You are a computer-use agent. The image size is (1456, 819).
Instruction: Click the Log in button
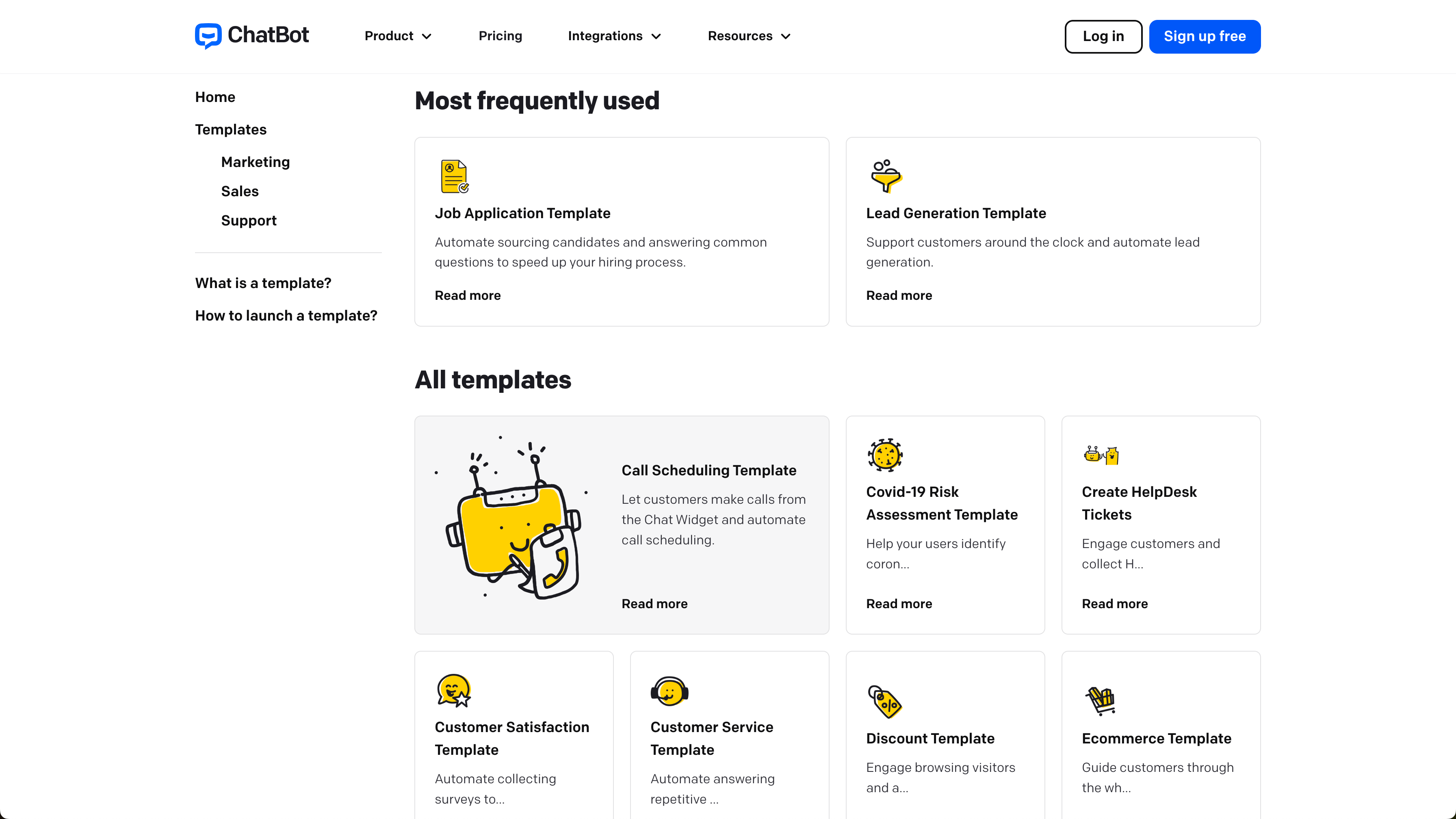[x=1103, y=37]
